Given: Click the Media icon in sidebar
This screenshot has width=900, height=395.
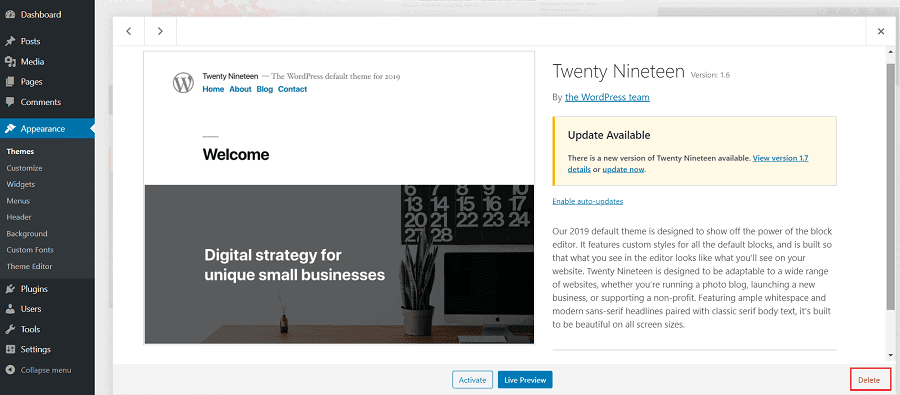Looking at the screenshot, I should [10, 61].
